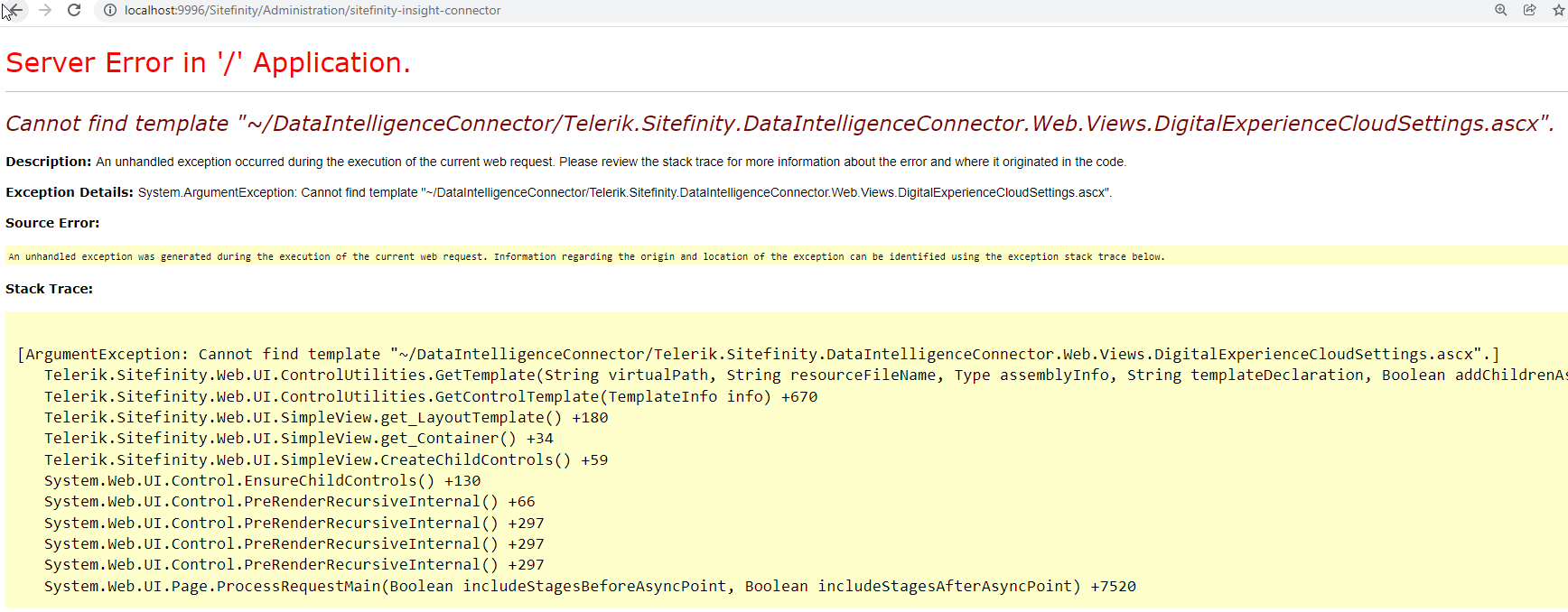
Task: Select the ControlUtilities.GetControlTemplate +670 line
Action: [x=431, y=396]
